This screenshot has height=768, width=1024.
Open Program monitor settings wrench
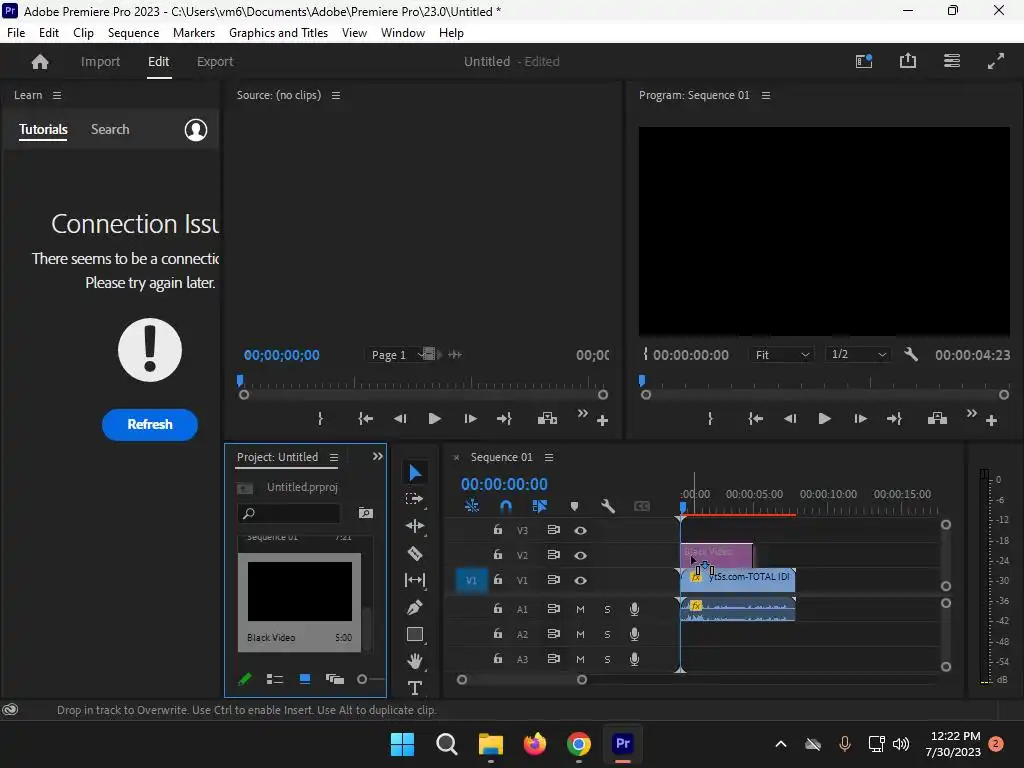point(911,355)
